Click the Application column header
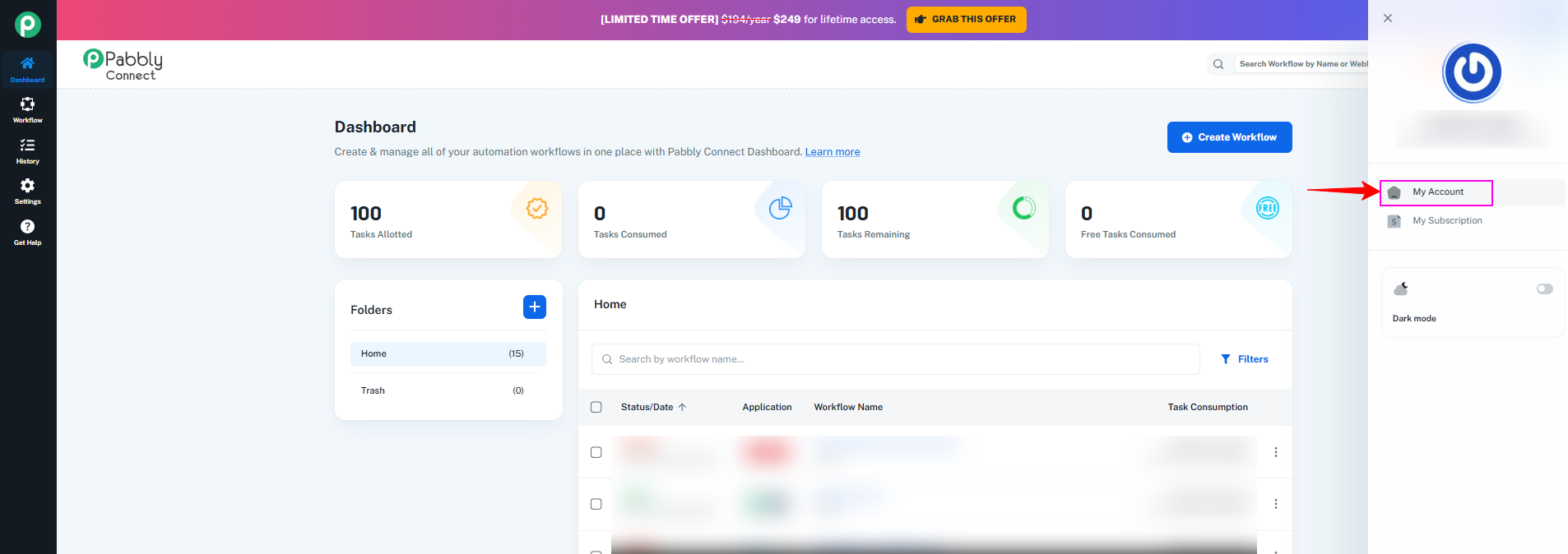Viewport: 1568px width, 554px height. (x=767, y=407)
